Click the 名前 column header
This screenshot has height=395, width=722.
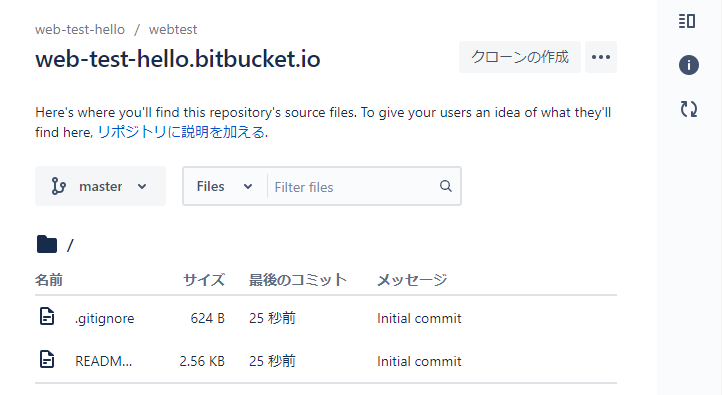click(x=49, y=280)
